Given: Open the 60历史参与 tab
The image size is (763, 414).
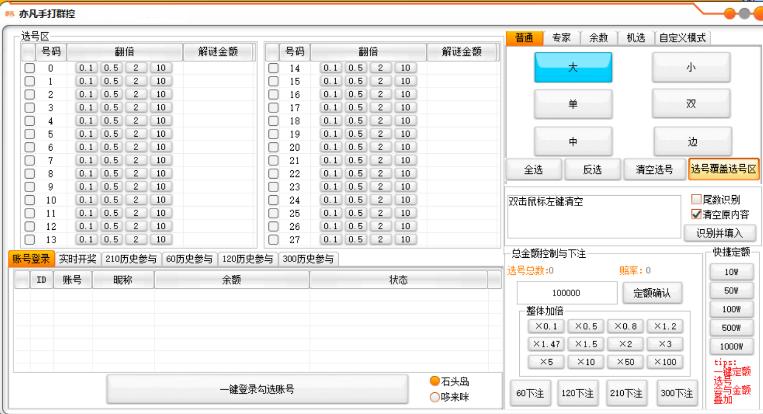Looking at the screenshot, I should [189, 259].
